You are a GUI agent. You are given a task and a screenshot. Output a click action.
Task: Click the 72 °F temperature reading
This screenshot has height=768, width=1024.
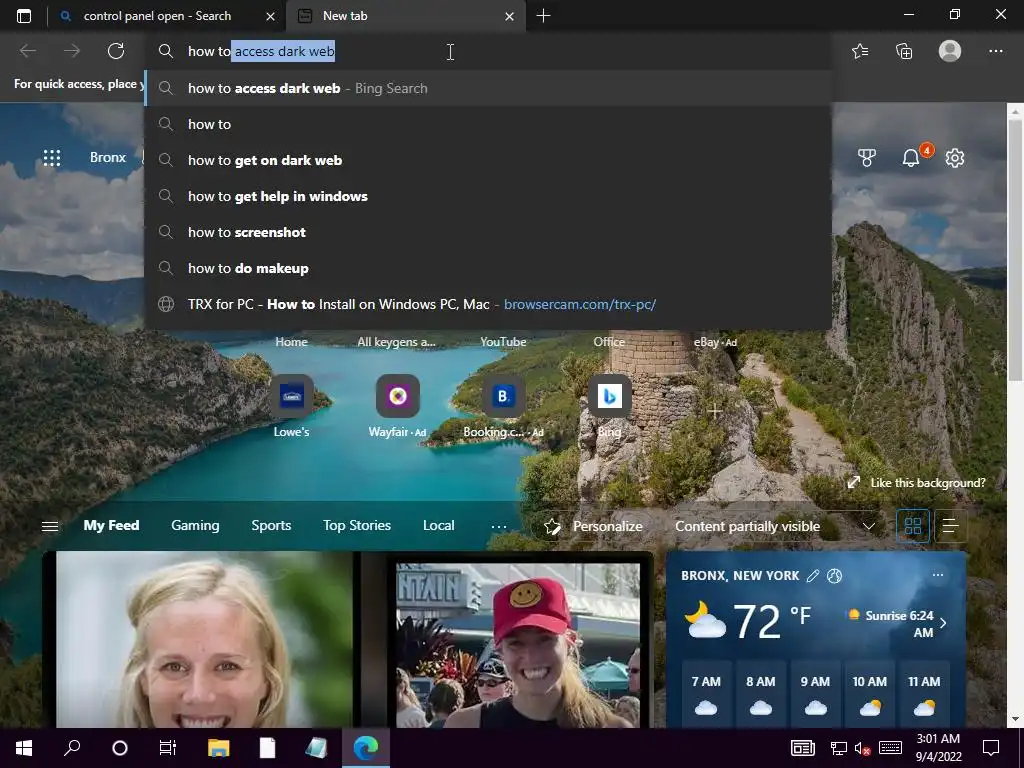tap(772, 620)
